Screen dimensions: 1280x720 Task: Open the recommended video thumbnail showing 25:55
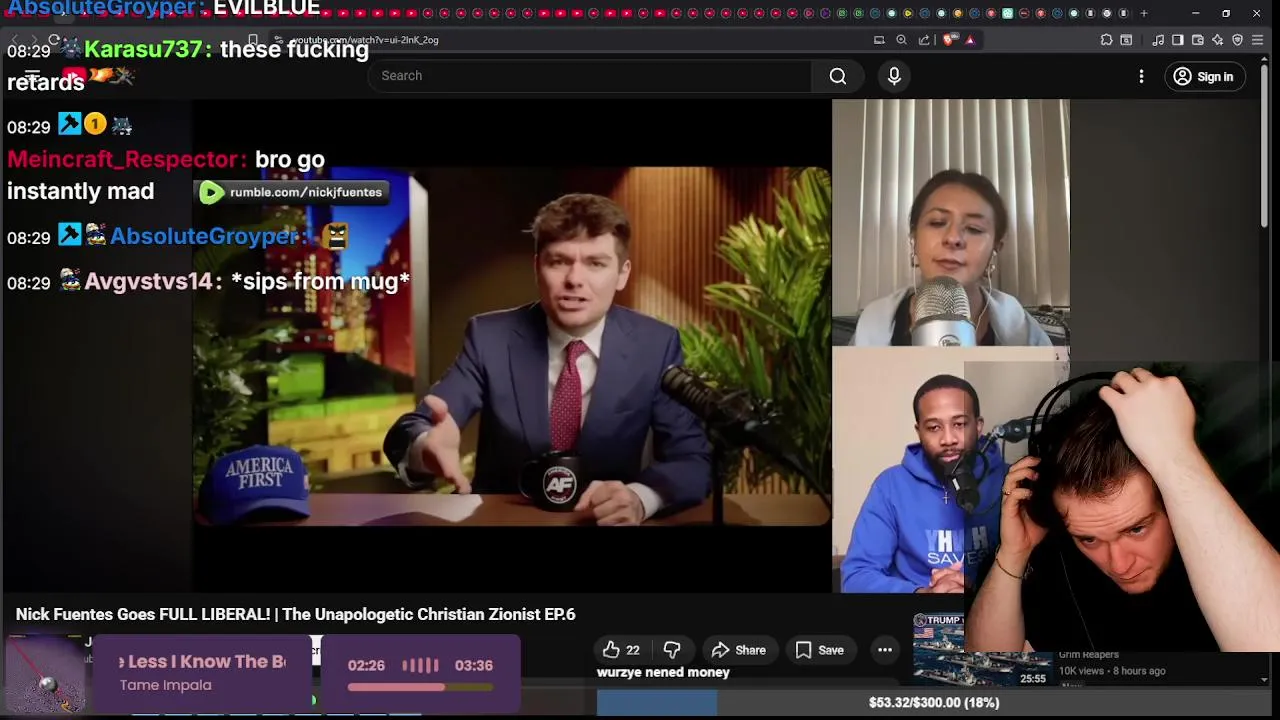(981, 651)
